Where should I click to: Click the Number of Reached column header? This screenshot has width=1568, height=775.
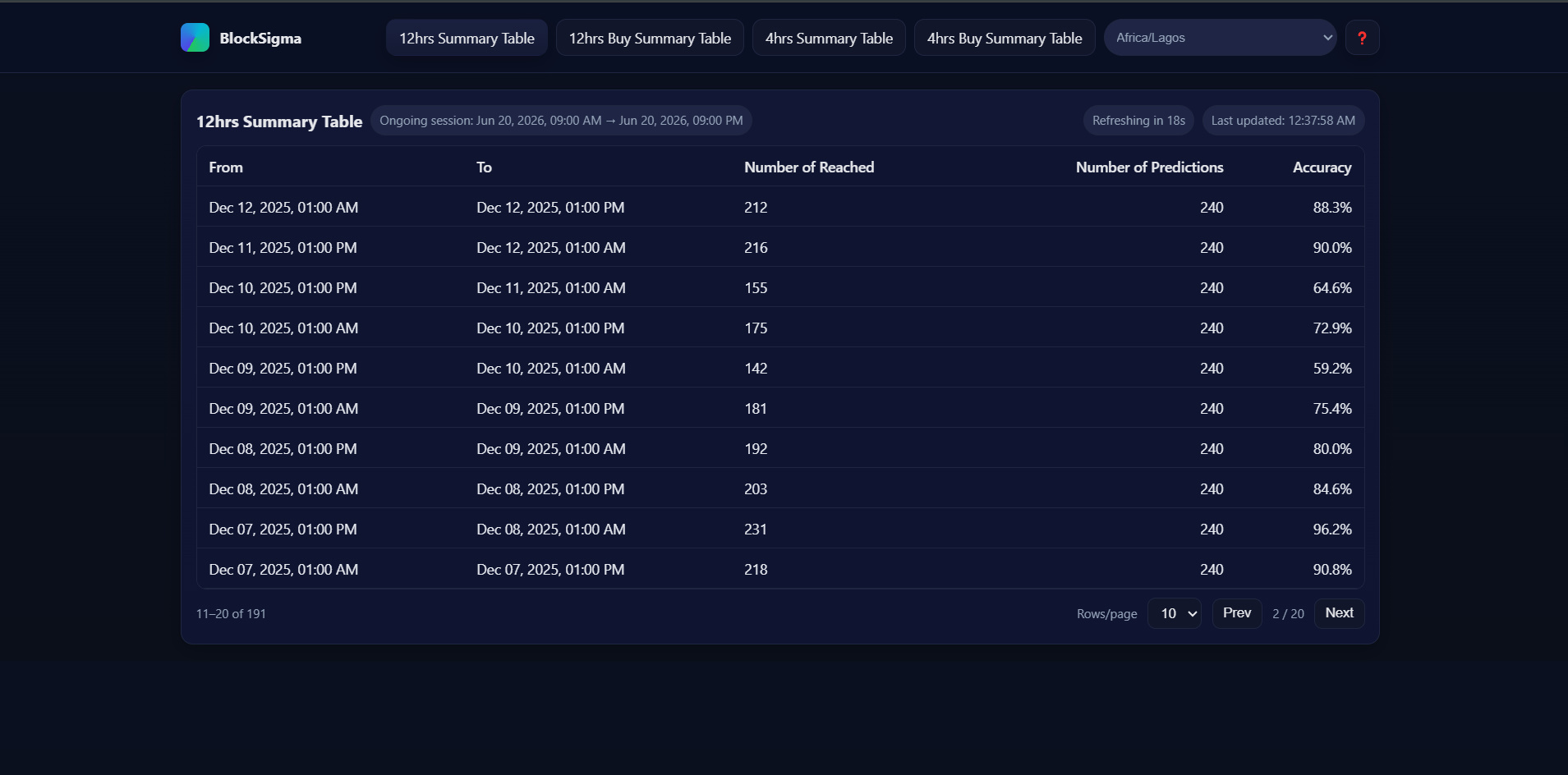coord(809,167)
